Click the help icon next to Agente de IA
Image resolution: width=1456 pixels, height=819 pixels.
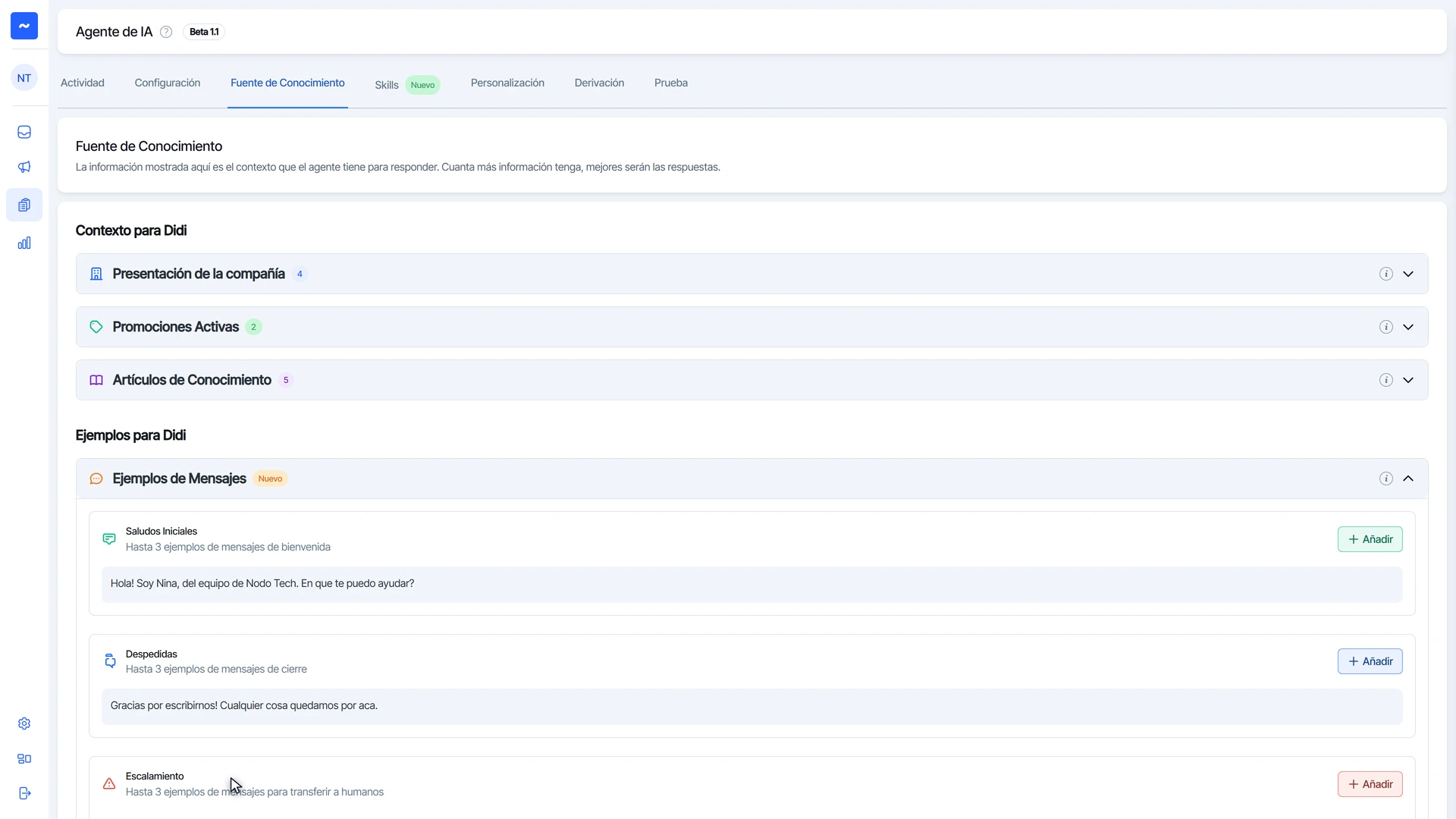coord(166,32)
